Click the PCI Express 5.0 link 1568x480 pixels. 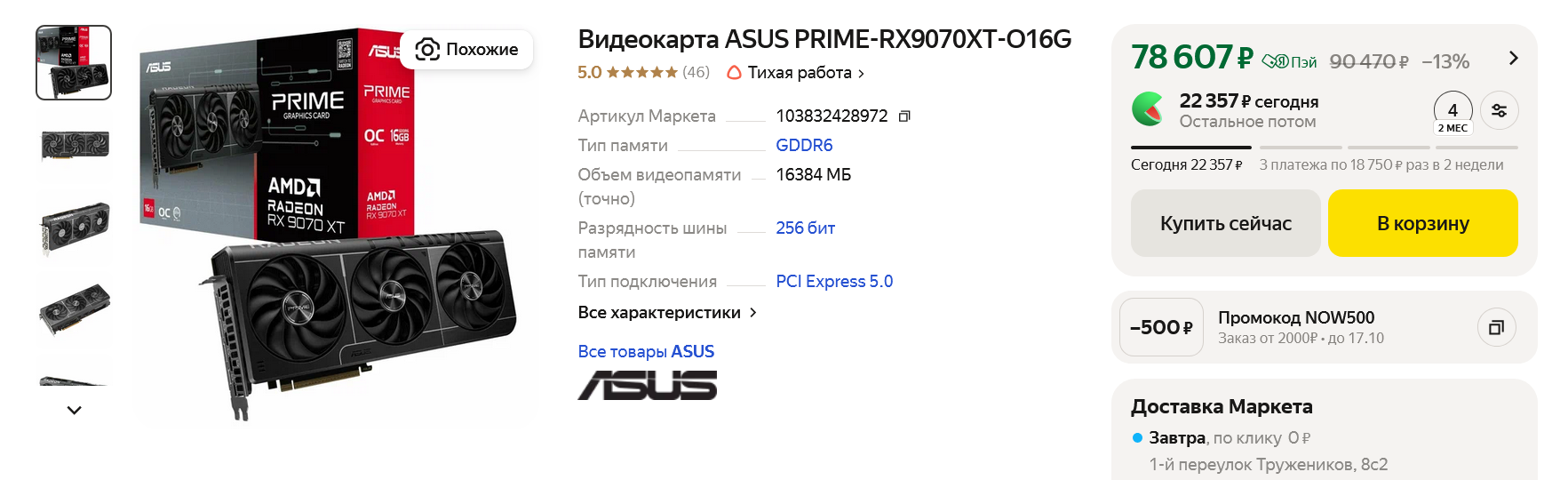point(834,282)
